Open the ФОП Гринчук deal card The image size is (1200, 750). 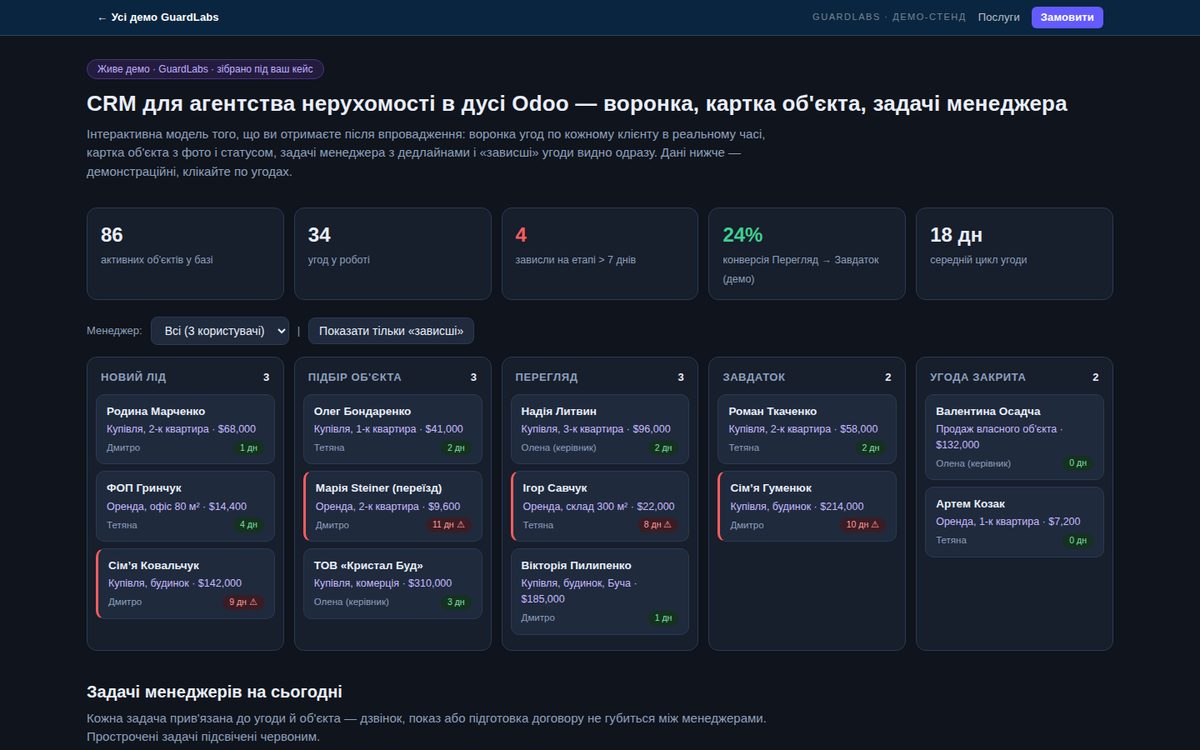[185, 506]
